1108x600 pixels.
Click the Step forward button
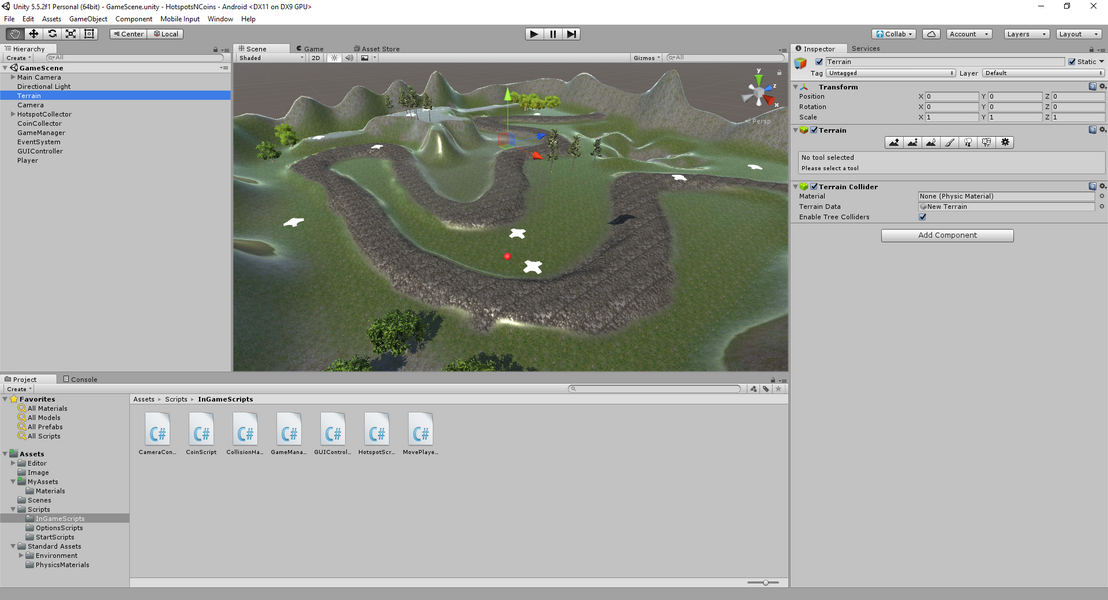(x=571, y=34)
